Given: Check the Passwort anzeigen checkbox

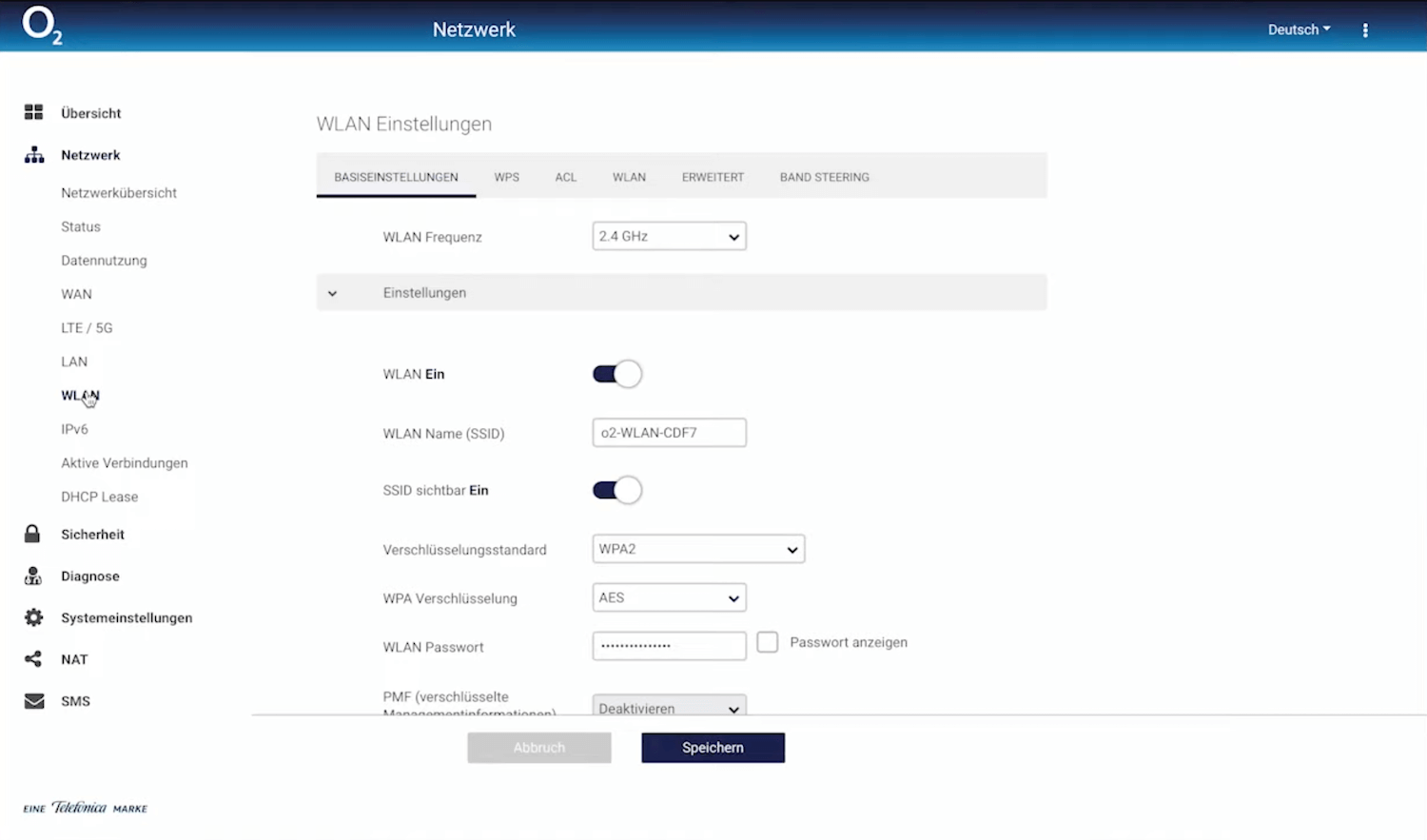Looking at the screenshot, I should [768, 642].
